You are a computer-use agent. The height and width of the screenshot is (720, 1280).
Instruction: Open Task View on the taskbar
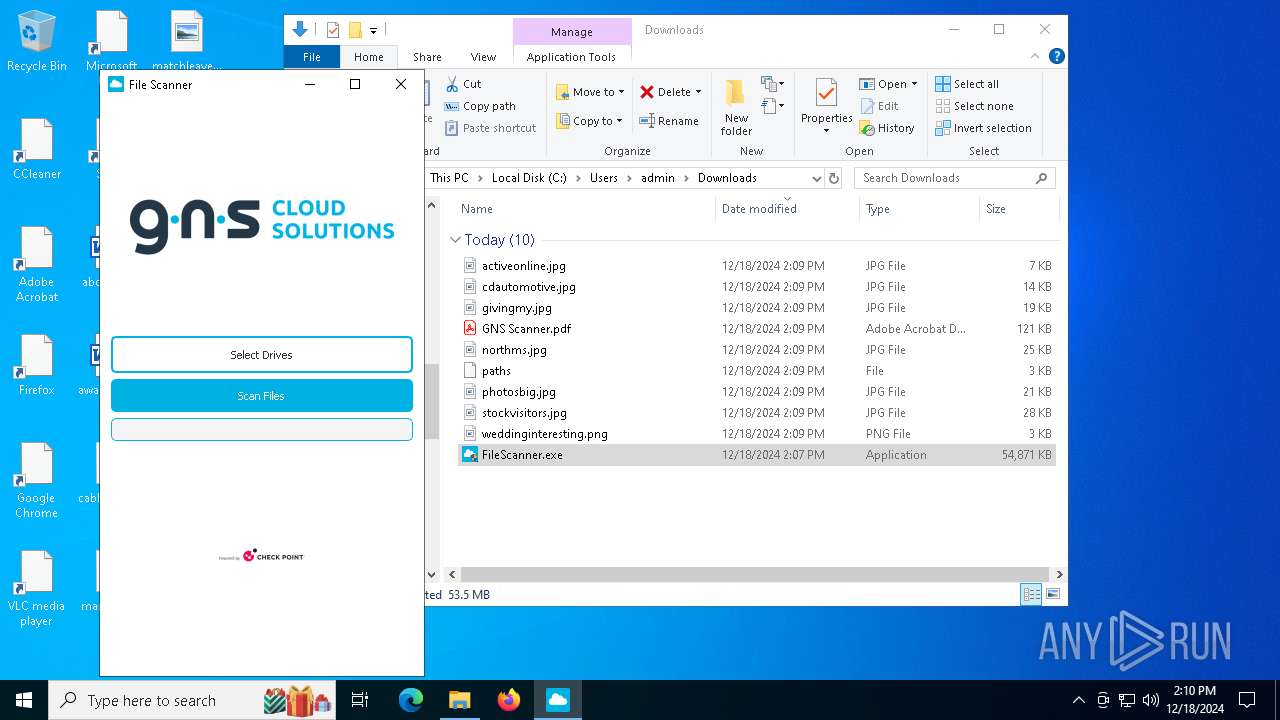pos(360,700)
